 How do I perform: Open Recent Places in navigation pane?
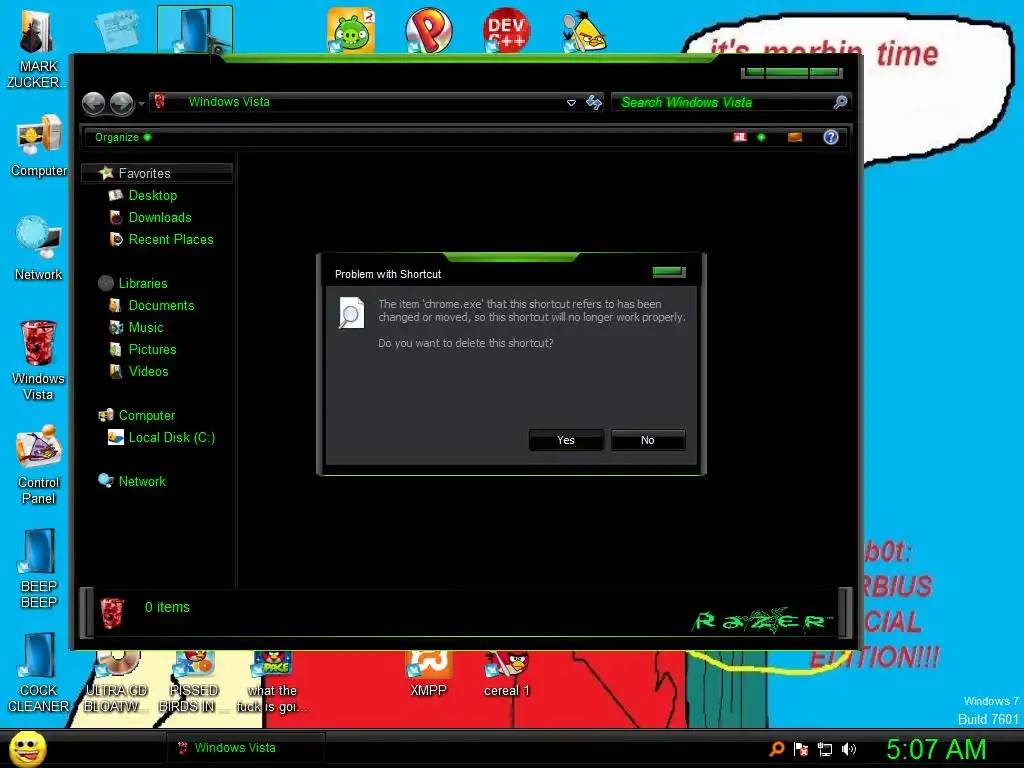[170, 240]
